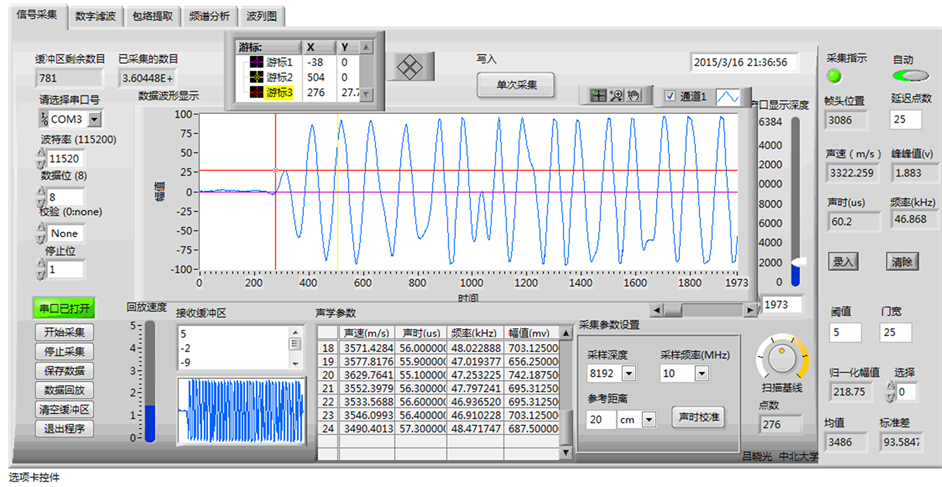Image resolution: width=942 pixels, height=487 pixels.
Task: Switch to the 频谱分析 tab
Action: coord(209,17)
